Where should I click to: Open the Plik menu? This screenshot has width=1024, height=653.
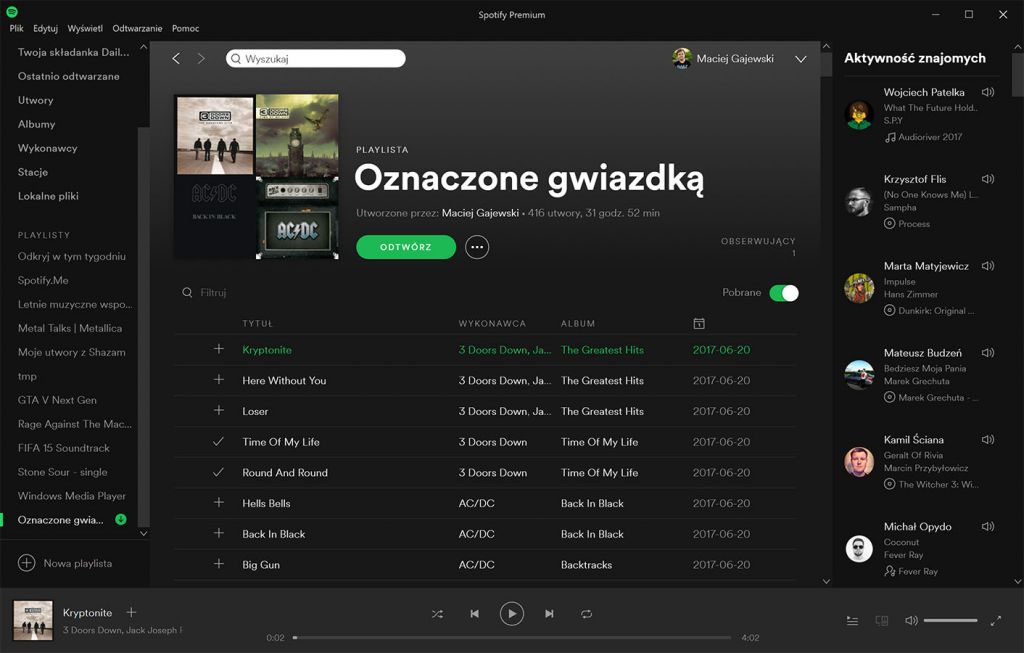pyautogui.click(x=16, y=28)
